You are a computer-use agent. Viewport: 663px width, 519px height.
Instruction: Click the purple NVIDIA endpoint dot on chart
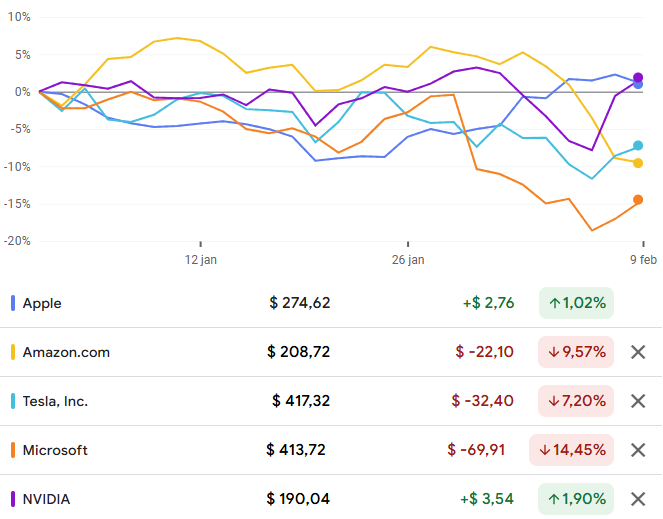click(x=638, y=77)
